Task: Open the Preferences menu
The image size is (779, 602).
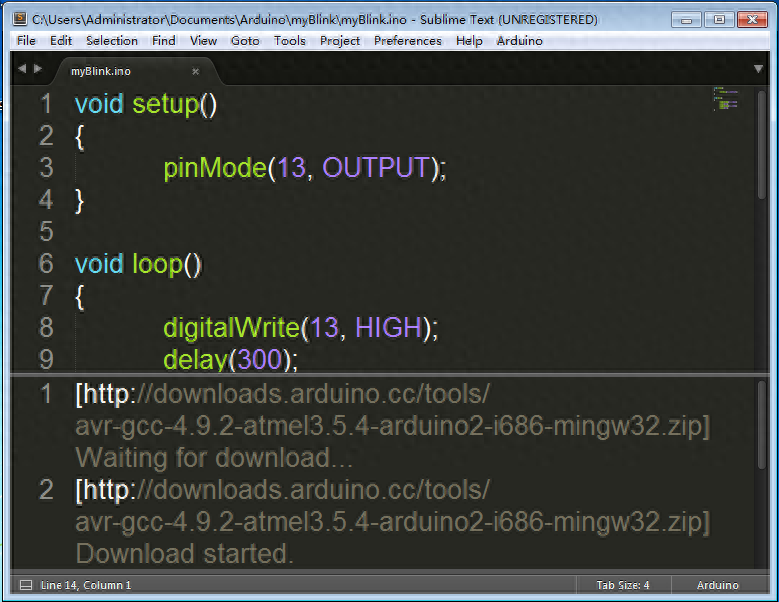Action: click(407, 41)
